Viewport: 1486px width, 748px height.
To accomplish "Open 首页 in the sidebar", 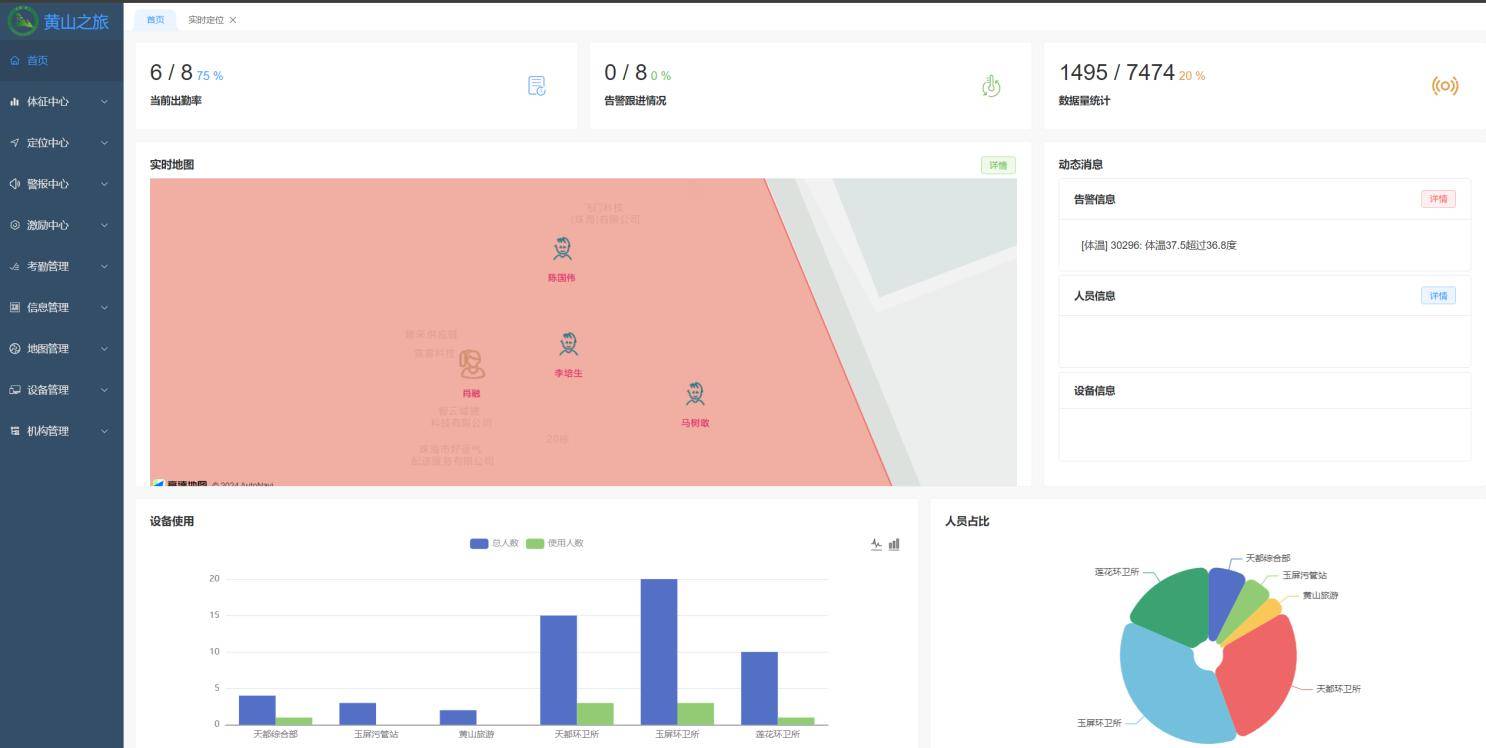I will coord(37,61).
